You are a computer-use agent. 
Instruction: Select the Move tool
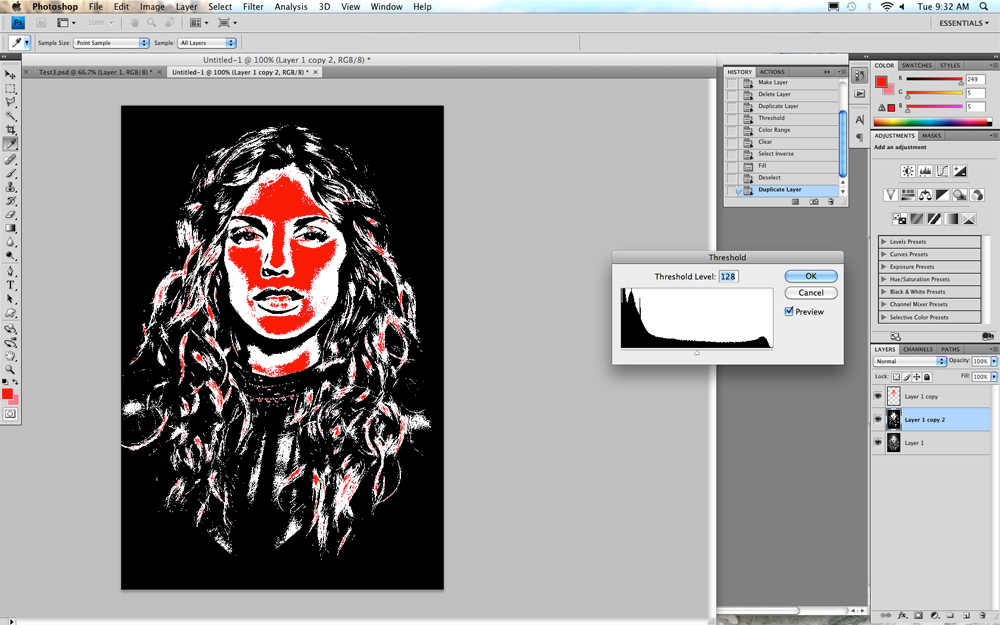10,75
